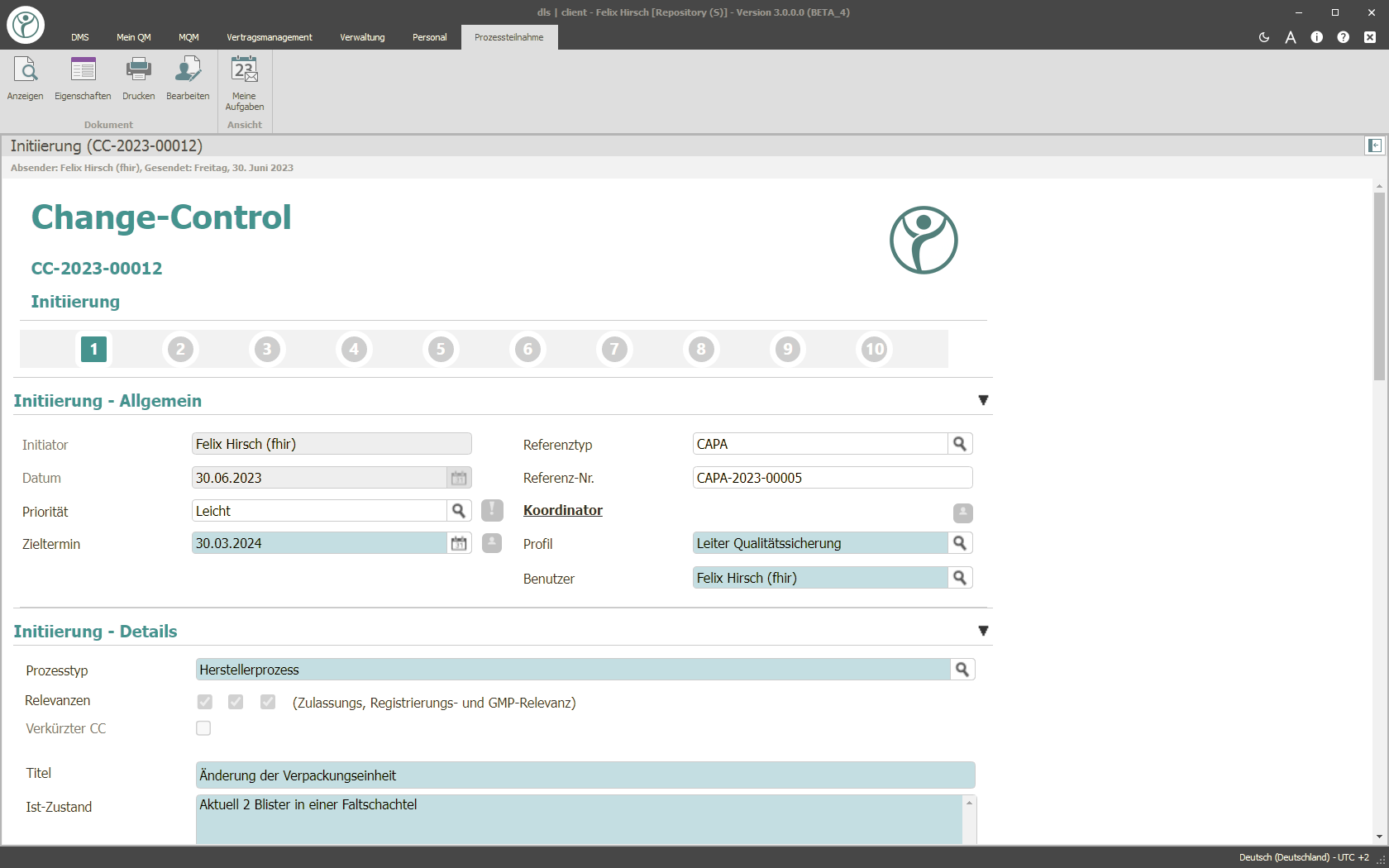Open the Prozesstyp lookup magnifier
1389x868 pixels.
coord(962,669)
